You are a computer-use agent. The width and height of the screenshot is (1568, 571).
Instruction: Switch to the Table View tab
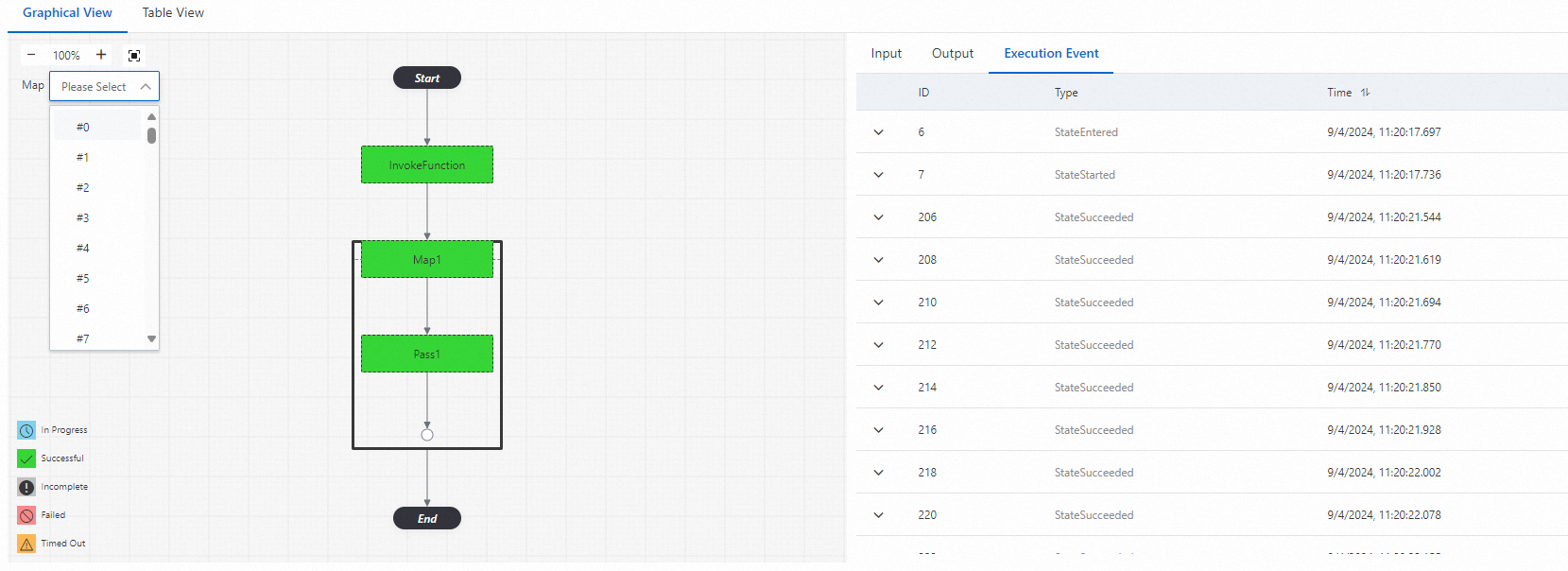point(173,13)
